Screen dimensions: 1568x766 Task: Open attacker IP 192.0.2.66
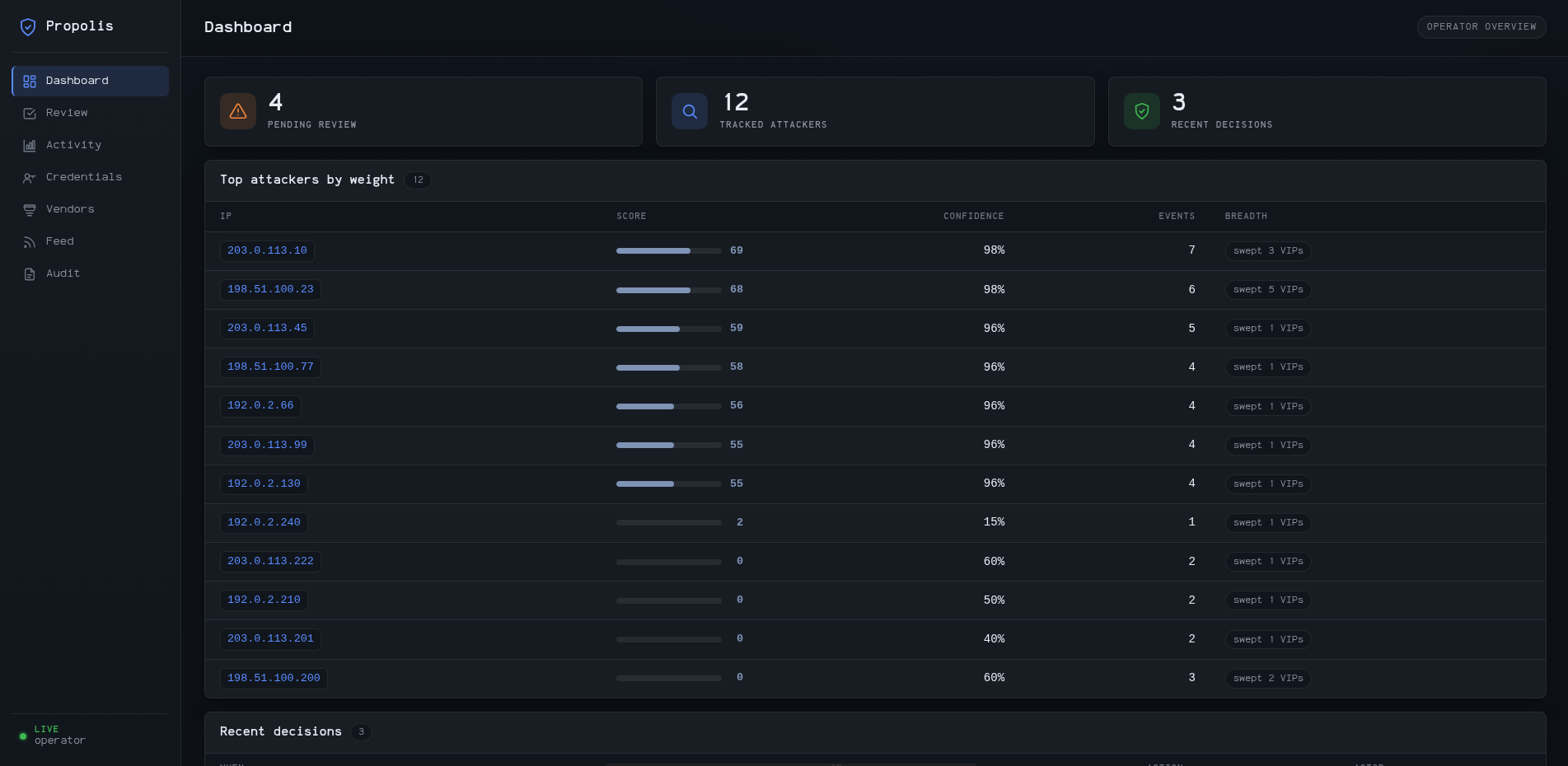click(x=260, y=405)
